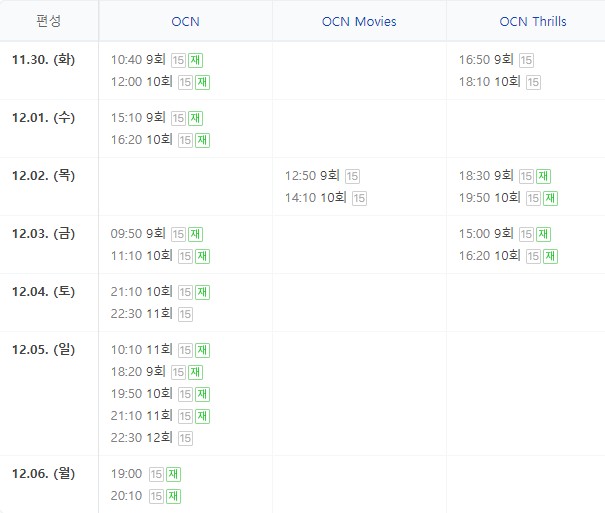Click the green 재 badge beside 10:10 11회

202,350
